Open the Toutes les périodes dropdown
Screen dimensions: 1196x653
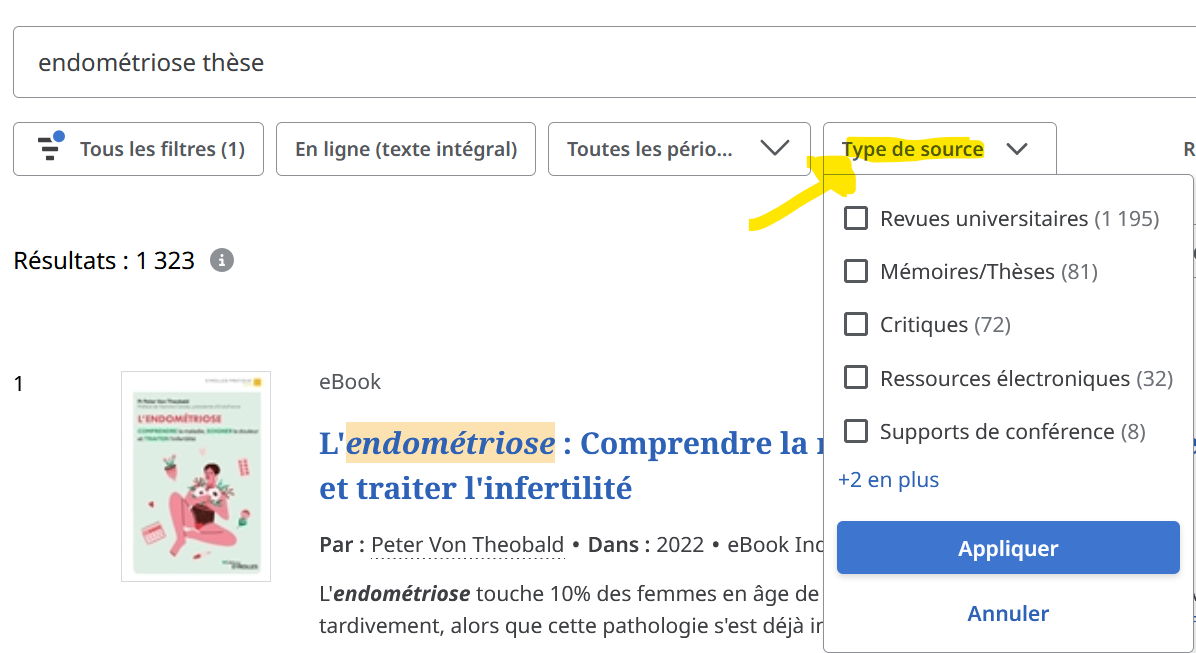click(678, 149)
